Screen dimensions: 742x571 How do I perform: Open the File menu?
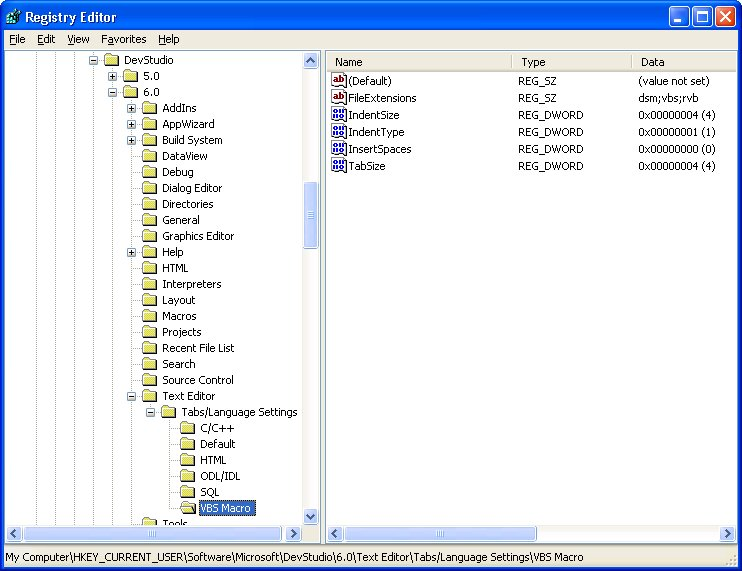click(18, 39)
